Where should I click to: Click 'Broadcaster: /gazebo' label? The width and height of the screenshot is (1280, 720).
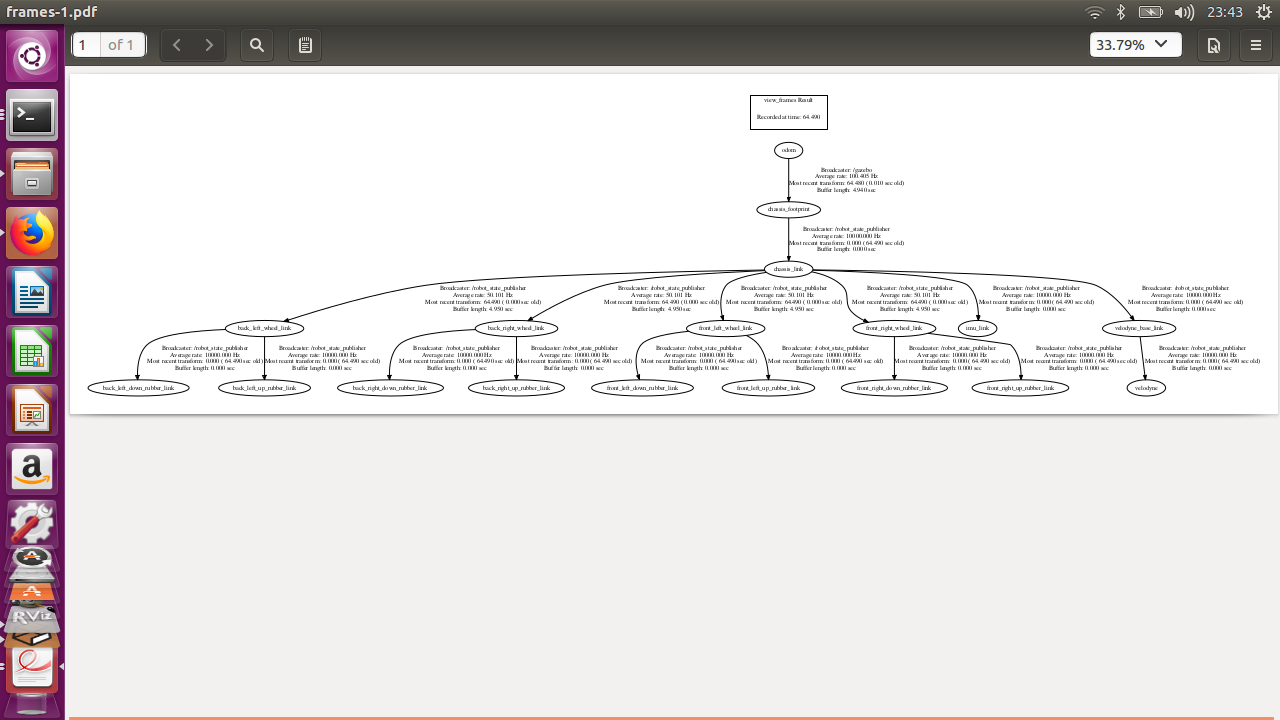(x=846, y=170)
